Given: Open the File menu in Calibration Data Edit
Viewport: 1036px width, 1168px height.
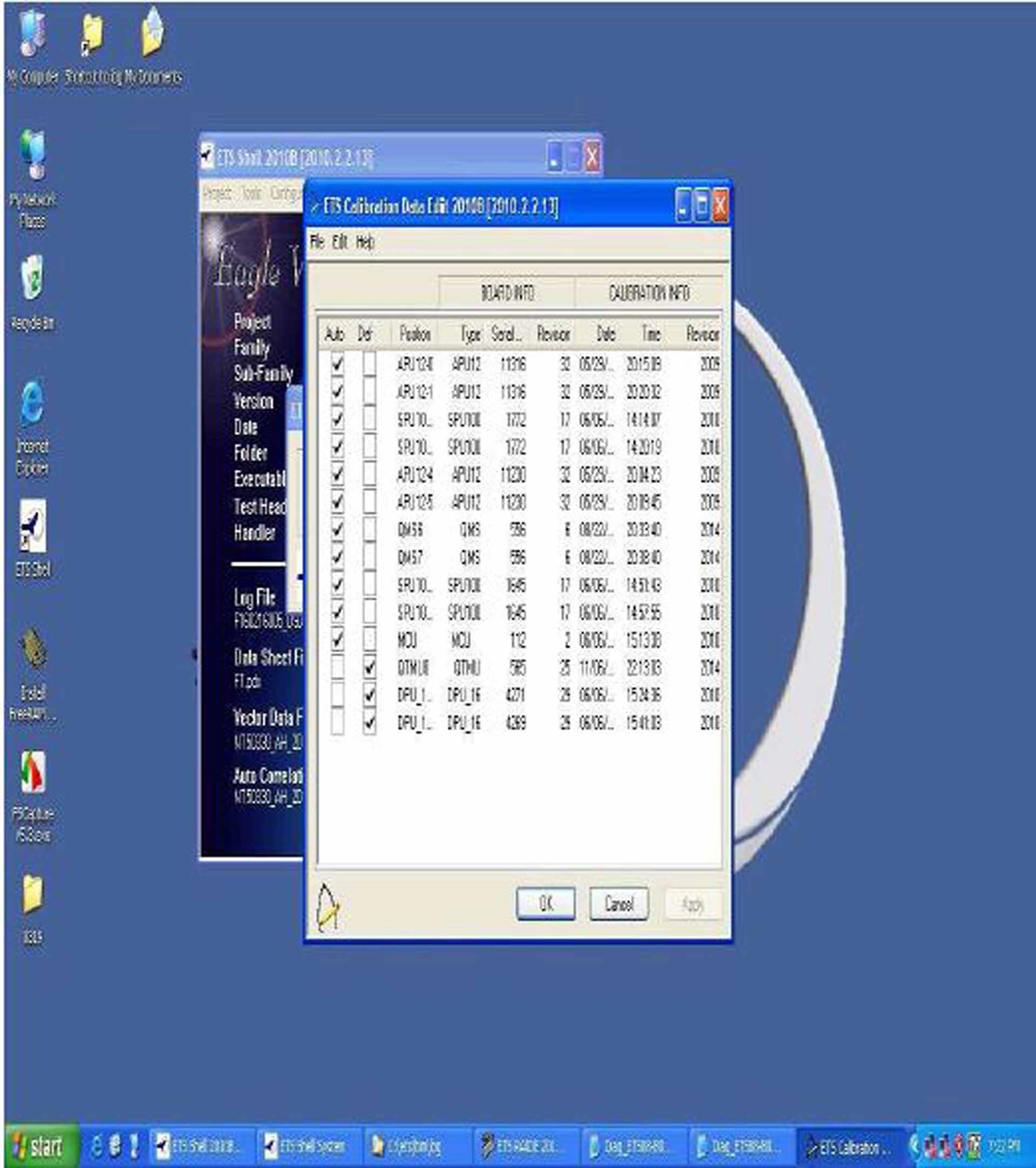Looking at the screenshot, I should tap(317, 242).
